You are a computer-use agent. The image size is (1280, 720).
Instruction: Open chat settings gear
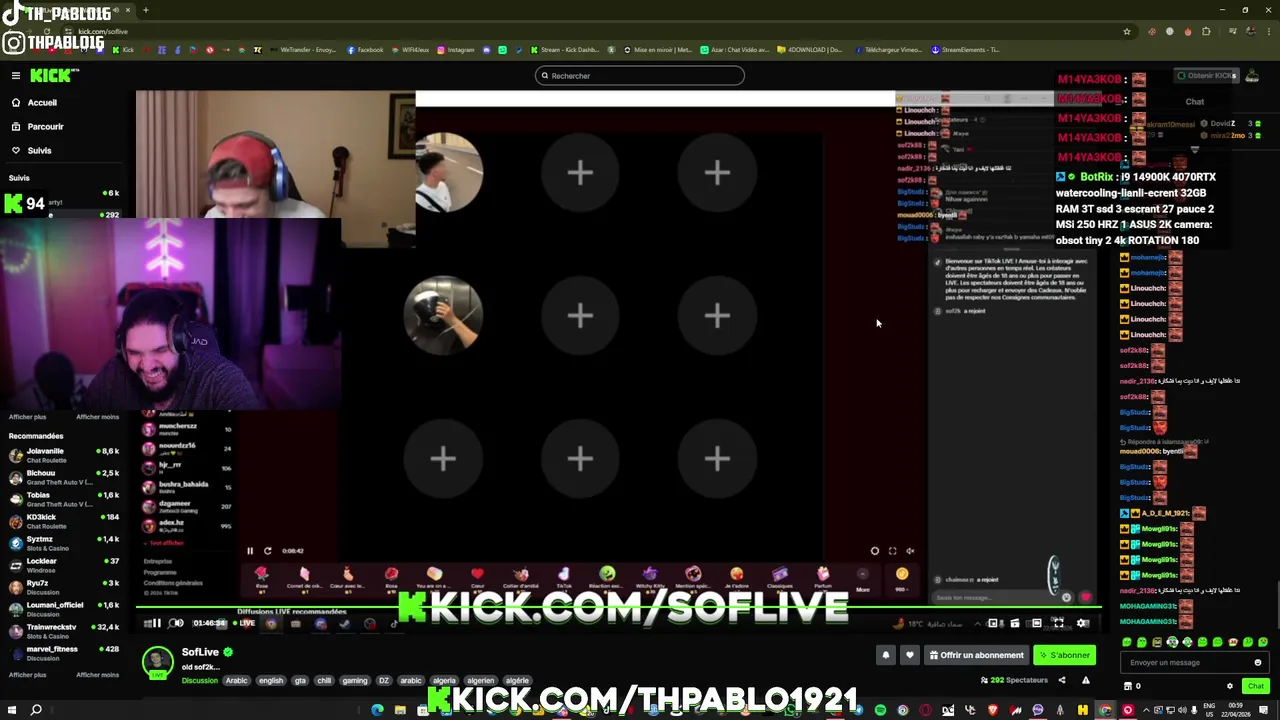point(1230,686)
